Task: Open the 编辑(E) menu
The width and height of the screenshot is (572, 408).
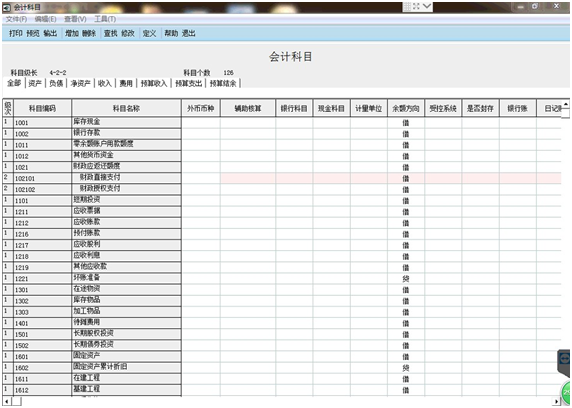Action: pos(45,19)
